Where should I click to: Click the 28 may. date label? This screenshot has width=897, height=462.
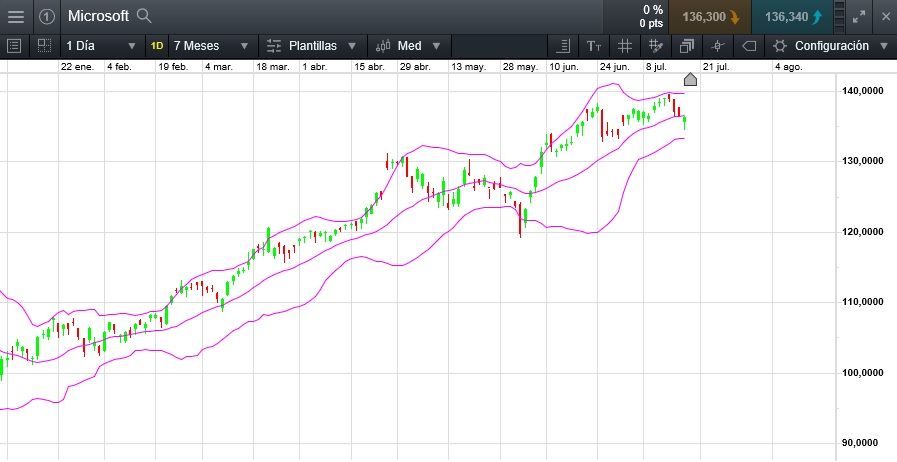coord(520,67)
